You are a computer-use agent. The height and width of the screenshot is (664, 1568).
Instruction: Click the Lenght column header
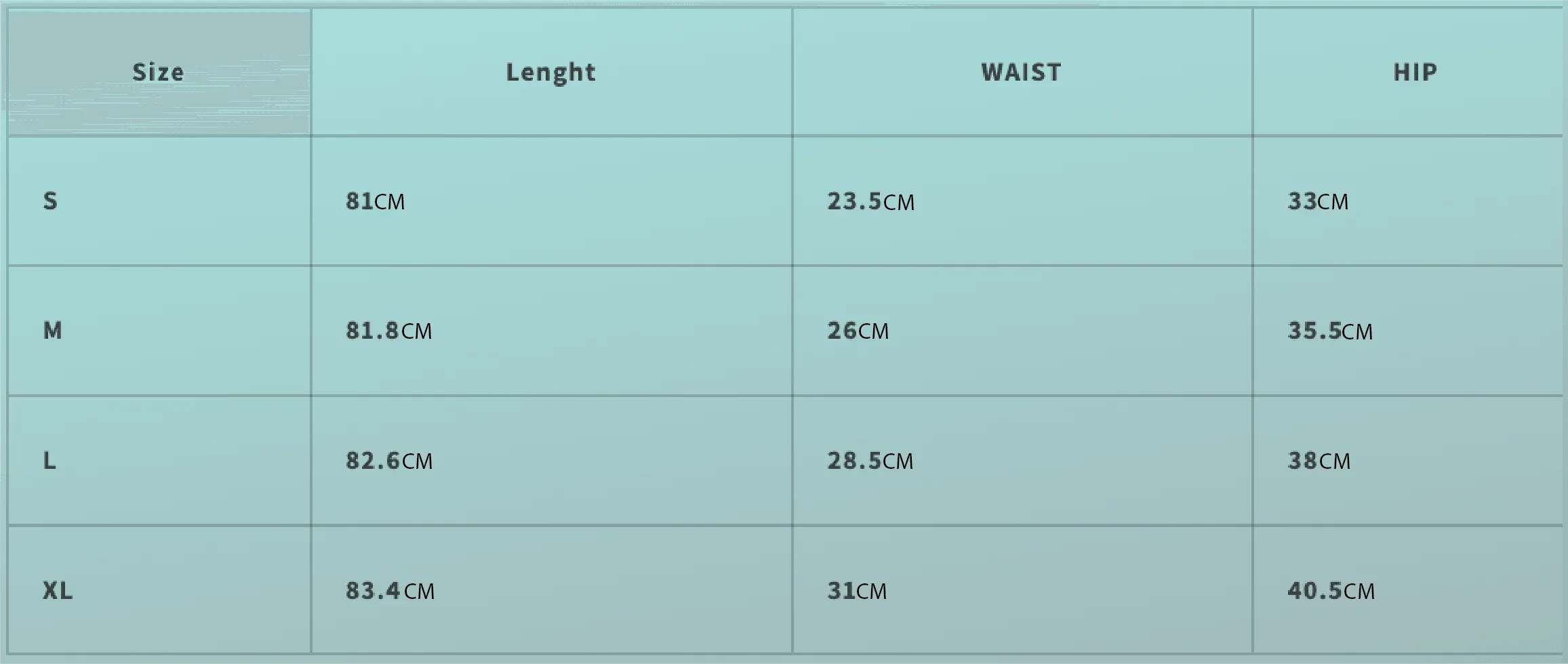[x=550, y=72]
